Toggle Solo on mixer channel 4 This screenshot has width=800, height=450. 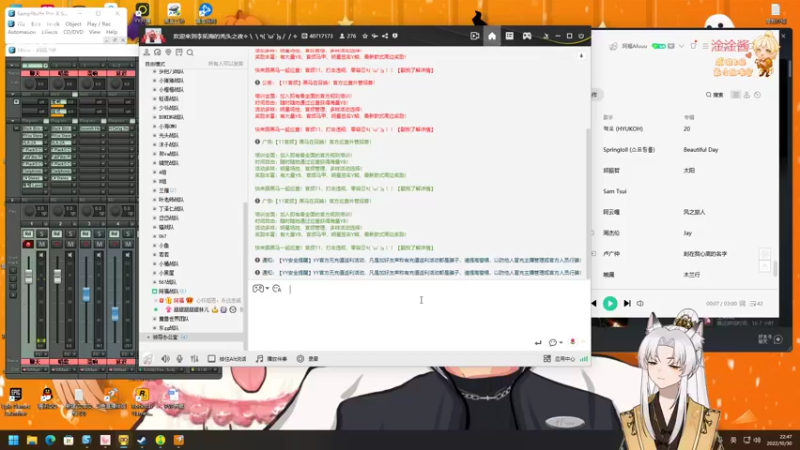(x=128, y=234)
